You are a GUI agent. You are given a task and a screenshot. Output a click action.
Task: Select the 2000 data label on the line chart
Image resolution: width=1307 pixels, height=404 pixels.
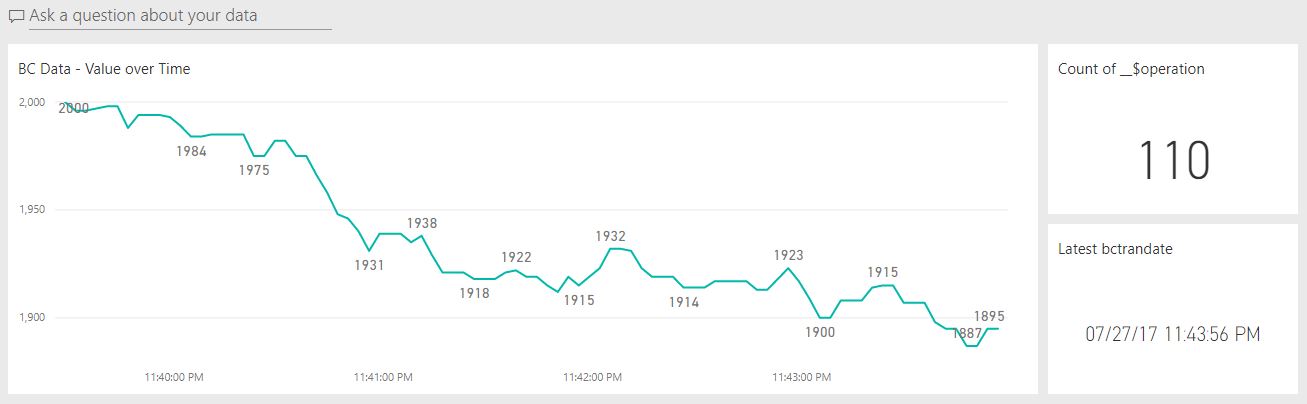tap(74, 108)
